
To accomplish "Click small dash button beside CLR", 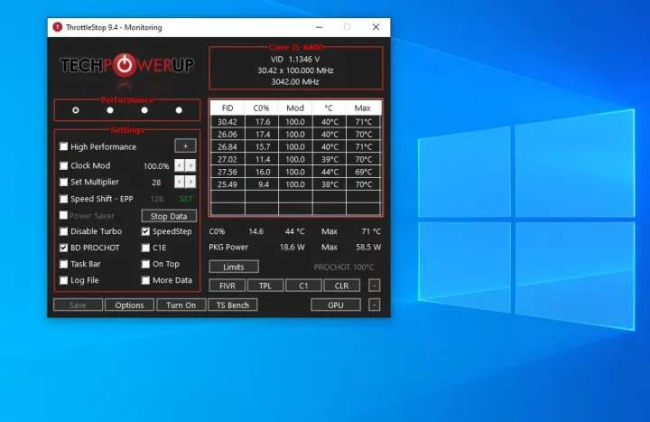I will pyautogui.click(x=374, y=286).
